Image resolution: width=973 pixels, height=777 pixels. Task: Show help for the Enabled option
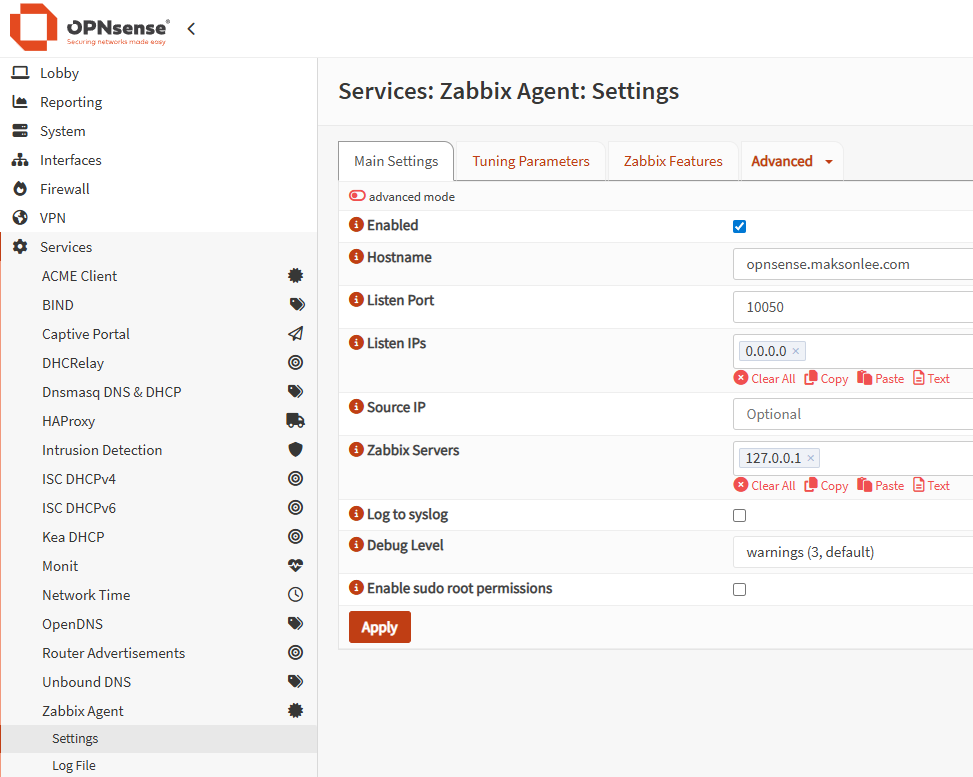(356, 225)
